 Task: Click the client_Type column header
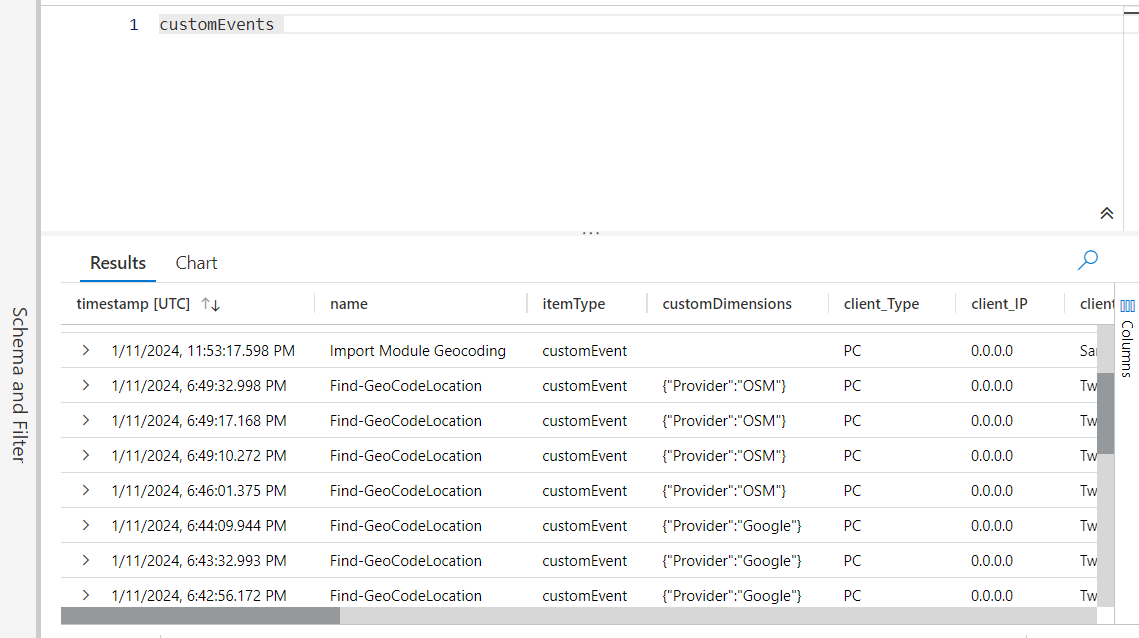tap(881, 304)
